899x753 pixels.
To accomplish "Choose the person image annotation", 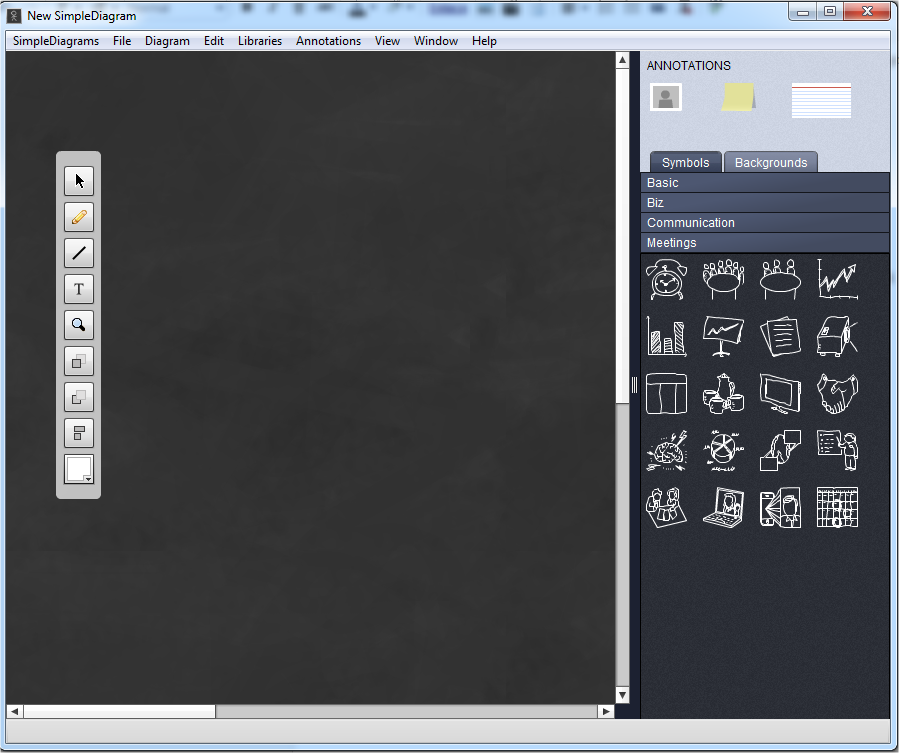I will [666, 97].
